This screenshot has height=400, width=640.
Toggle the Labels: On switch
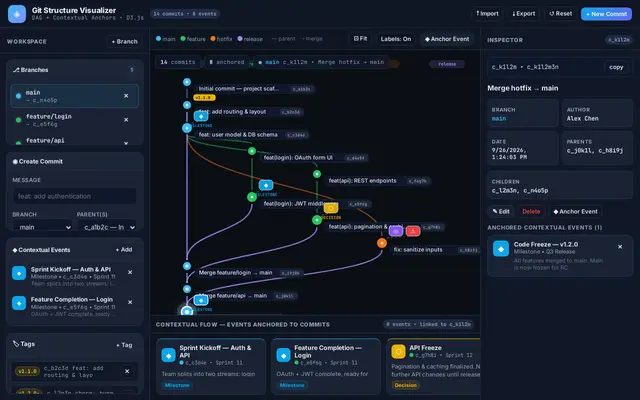[x=396, y=39]
